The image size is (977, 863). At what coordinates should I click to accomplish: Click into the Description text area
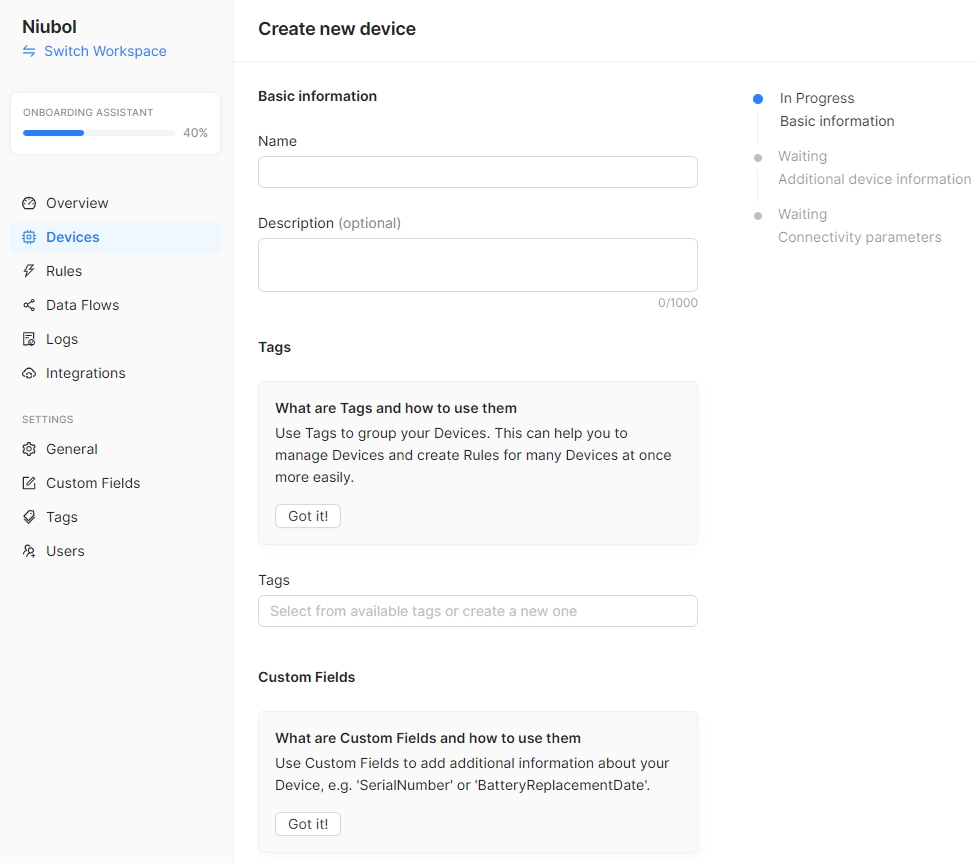pos(477,265)
